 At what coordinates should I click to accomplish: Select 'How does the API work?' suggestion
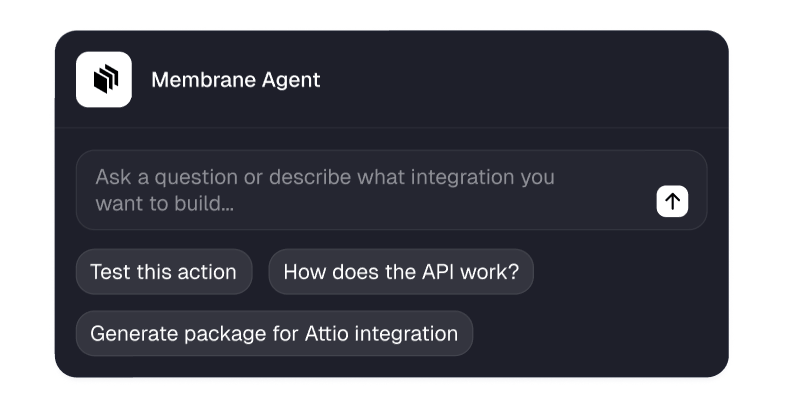click(x=401, y=272)
